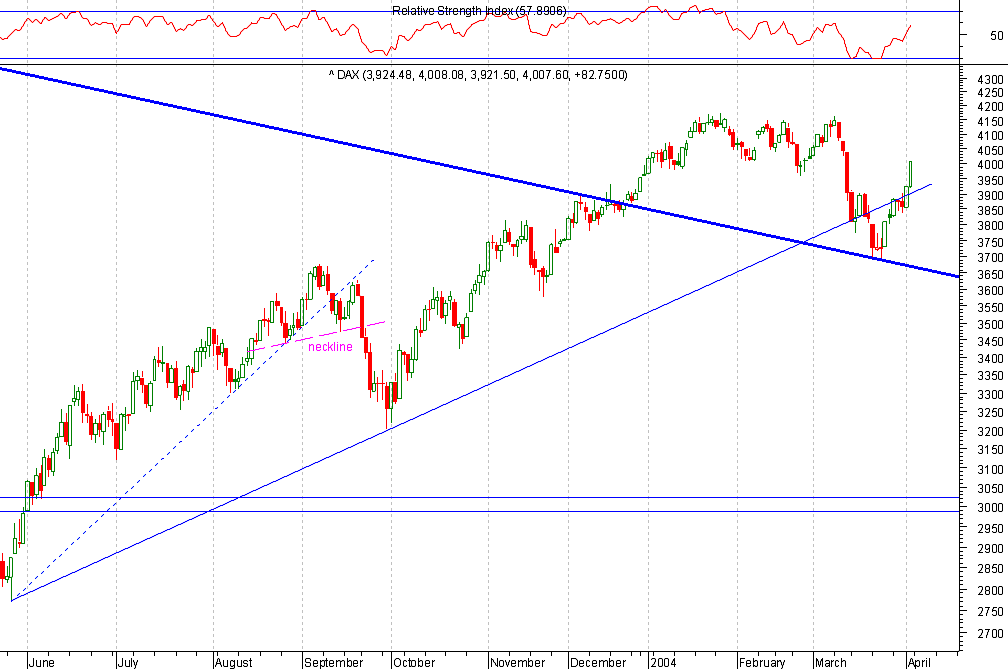
Task: Click the 3400 price axis label
Action: [x=990, y=359]
